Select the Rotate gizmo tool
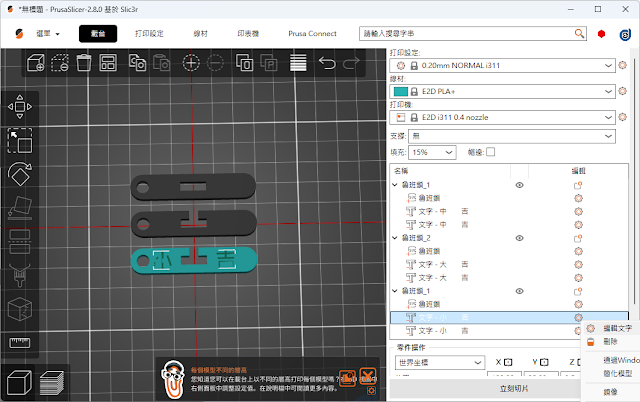This screenshot has height=402, width=640. 20,174
